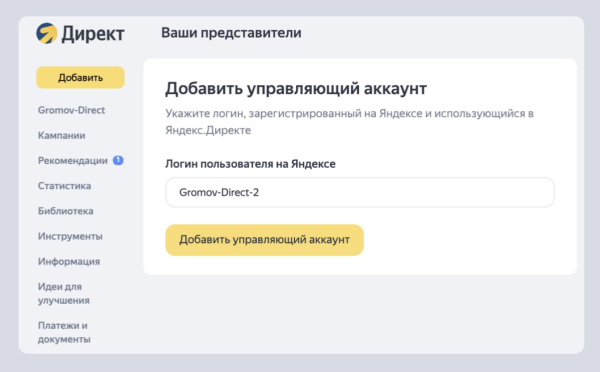The image size is (600, 372).
Task: Open Идеи для улучшения in sidebar
Action: click(64, 294)
